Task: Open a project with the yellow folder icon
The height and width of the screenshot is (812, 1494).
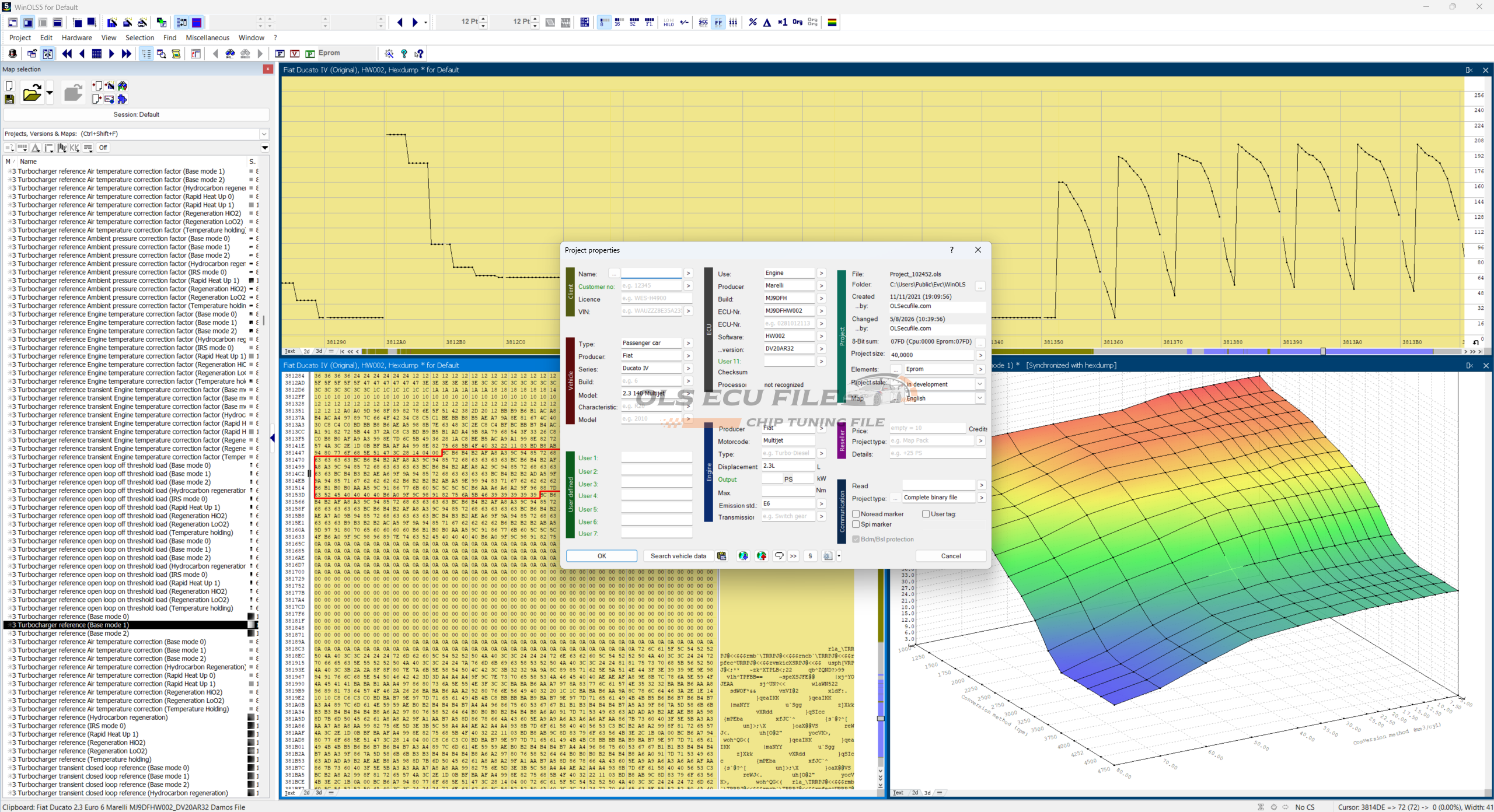Action: tap(32, 93)
